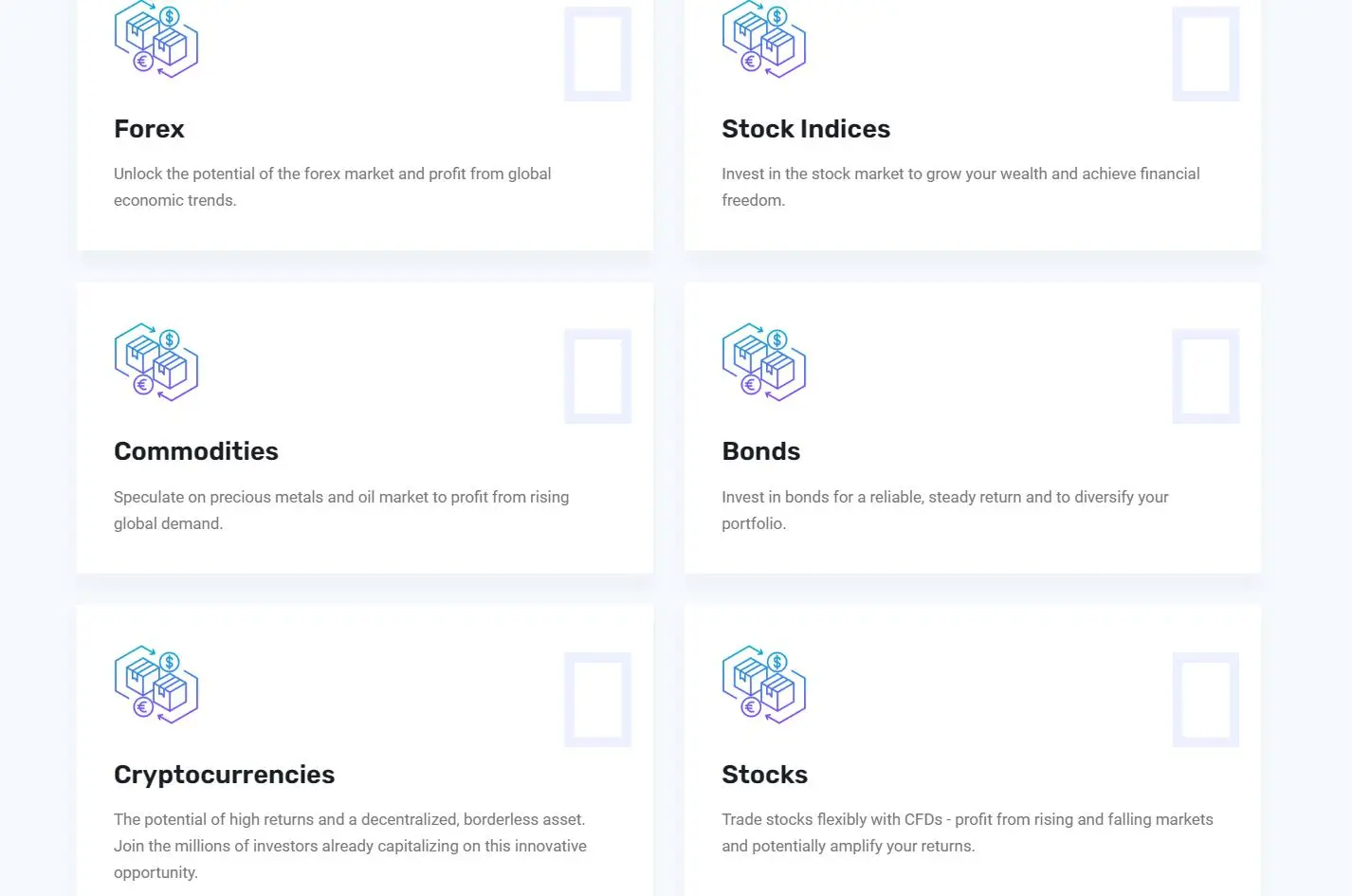Click the faded placeholder glyph in Cryptocurrencies card

597,700
